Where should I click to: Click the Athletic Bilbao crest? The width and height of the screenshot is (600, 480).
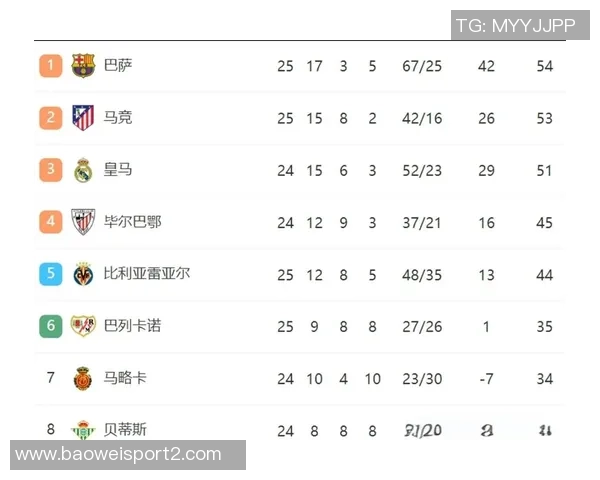point(83,222)
